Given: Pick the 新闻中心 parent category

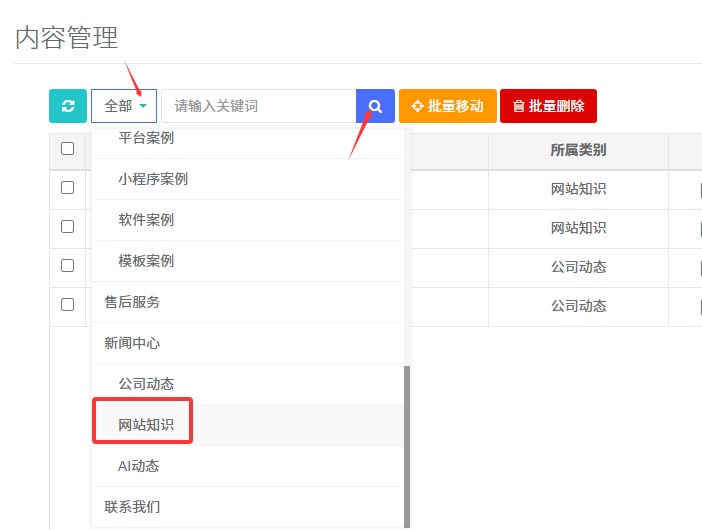Looking at the screenshot, I should click(x=132, y=343).
